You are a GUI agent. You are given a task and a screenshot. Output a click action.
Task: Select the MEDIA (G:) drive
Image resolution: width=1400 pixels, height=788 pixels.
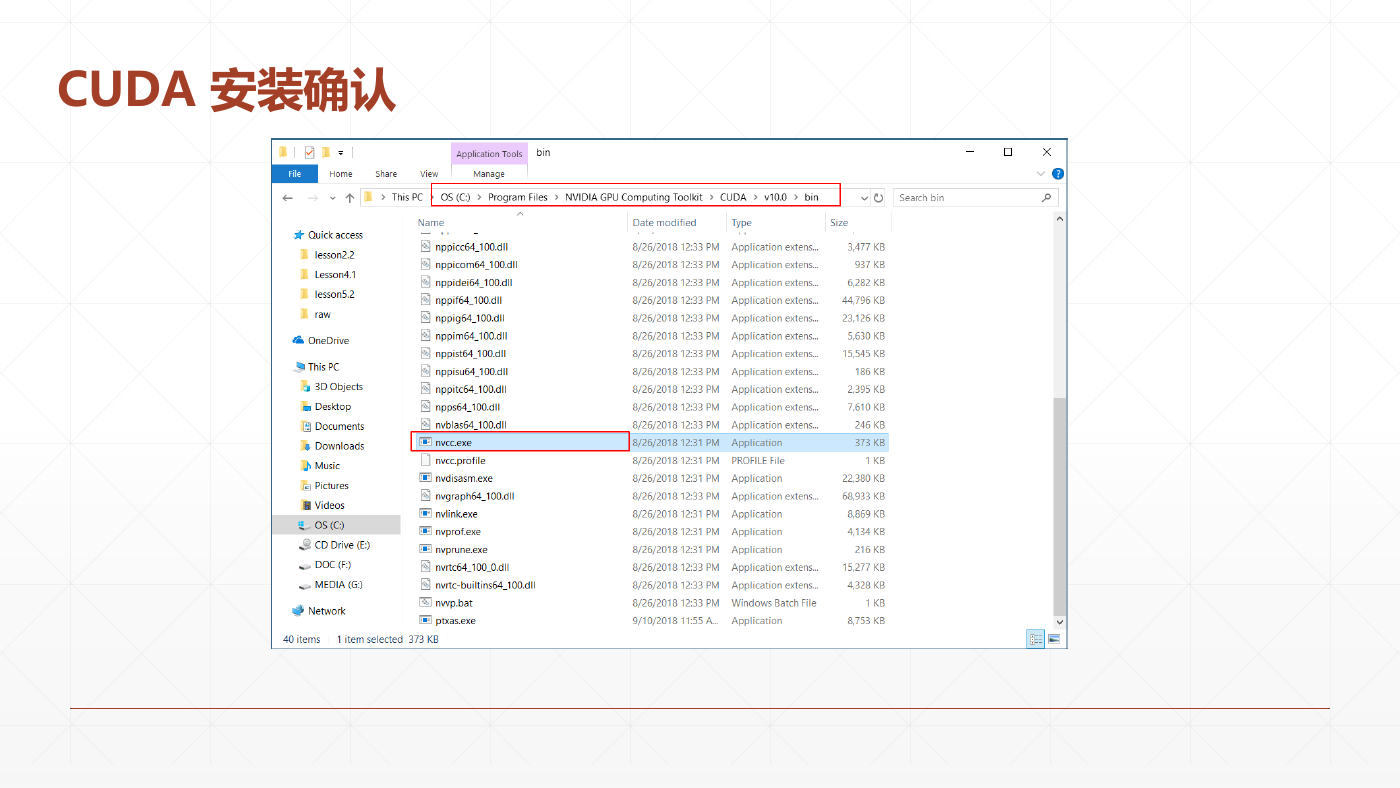(x=338, y=585)
